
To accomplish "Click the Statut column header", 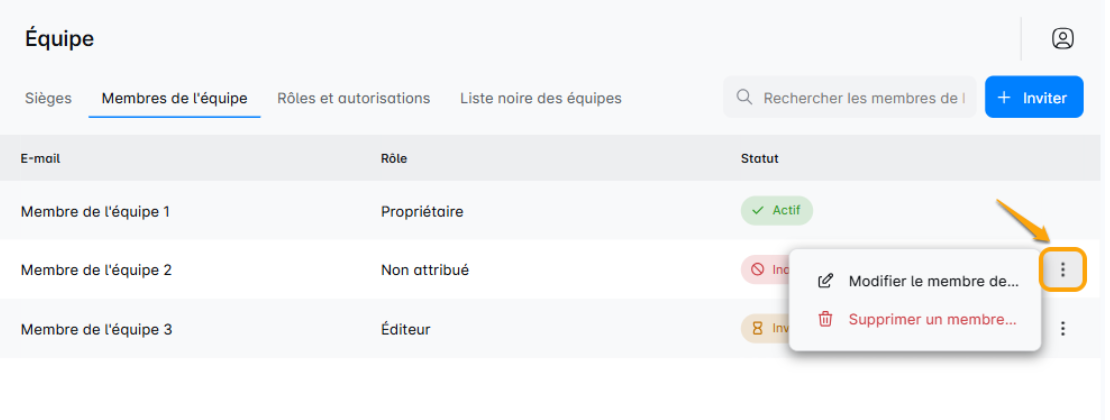I will pos(760,158).
